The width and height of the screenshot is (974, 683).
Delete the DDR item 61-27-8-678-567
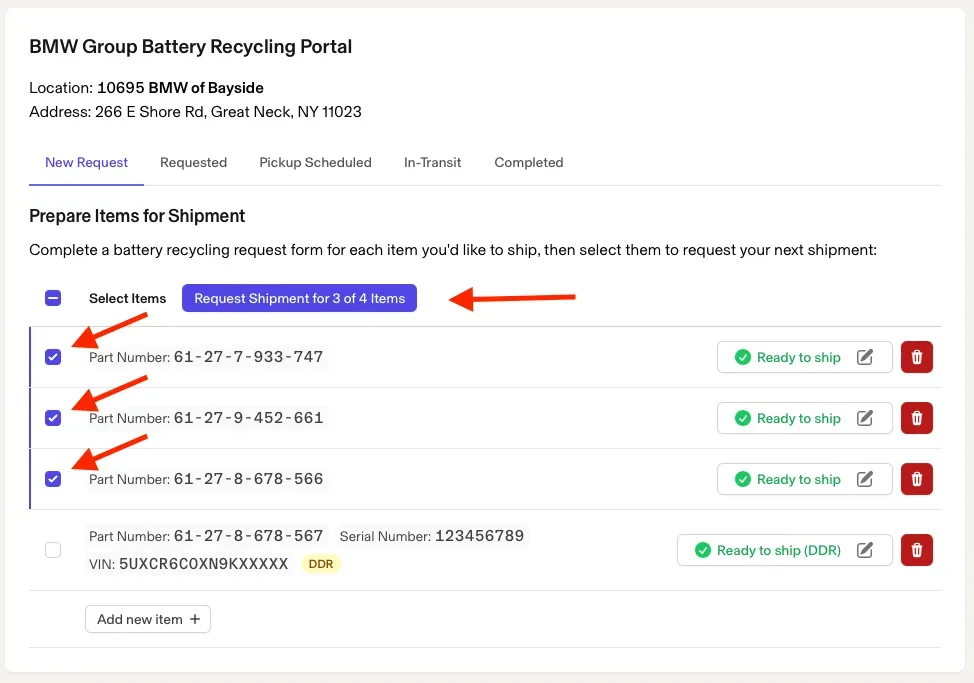[x=917, y=550]
